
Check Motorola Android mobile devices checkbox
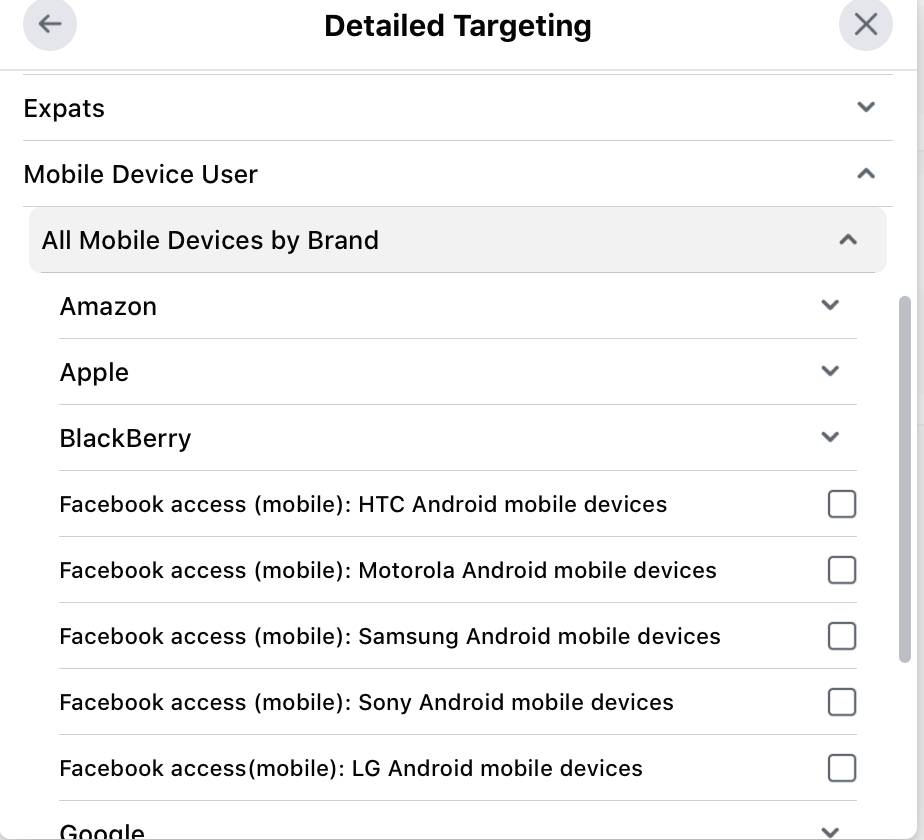pos(842,570)
